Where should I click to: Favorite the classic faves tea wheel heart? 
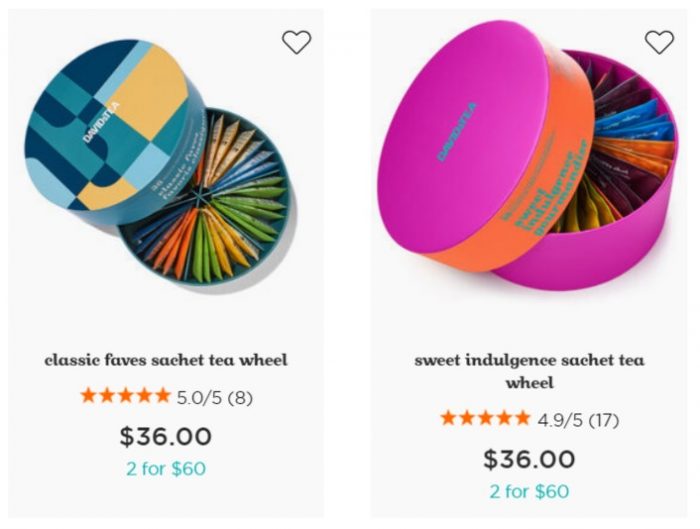coord(296,42)
